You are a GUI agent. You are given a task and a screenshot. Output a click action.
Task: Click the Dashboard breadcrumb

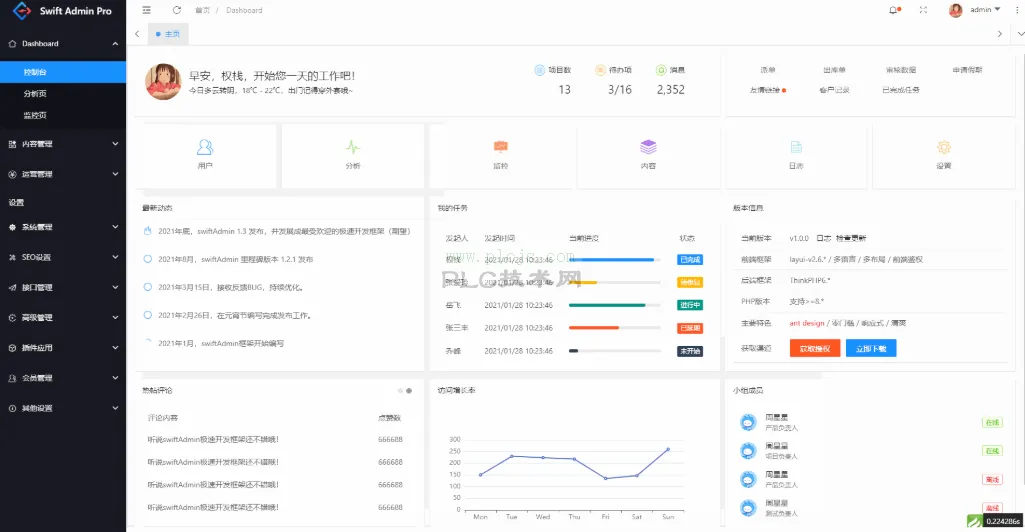244,10
